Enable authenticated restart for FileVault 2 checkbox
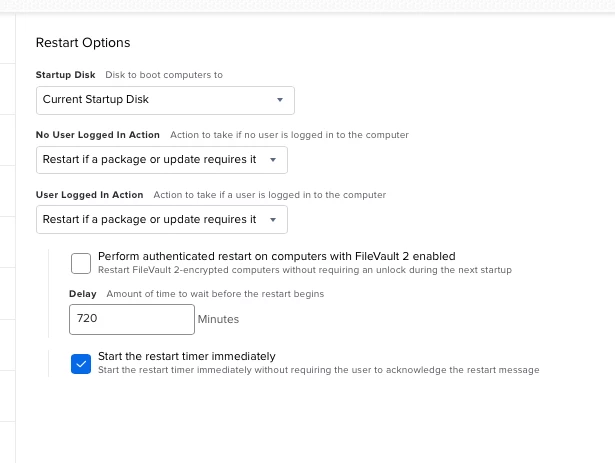This screenshot has width=615, height=463. [81, 263]
